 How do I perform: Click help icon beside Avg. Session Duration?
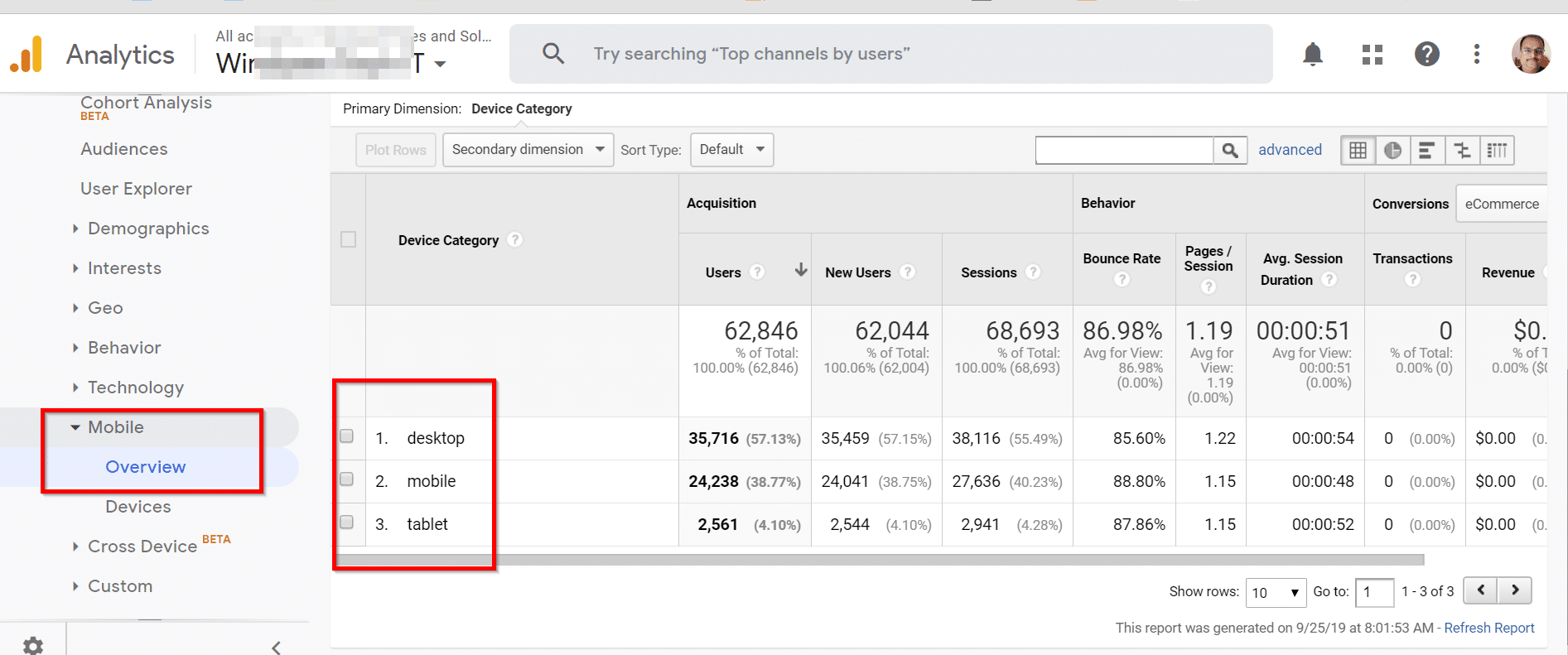coord(1329,279)
